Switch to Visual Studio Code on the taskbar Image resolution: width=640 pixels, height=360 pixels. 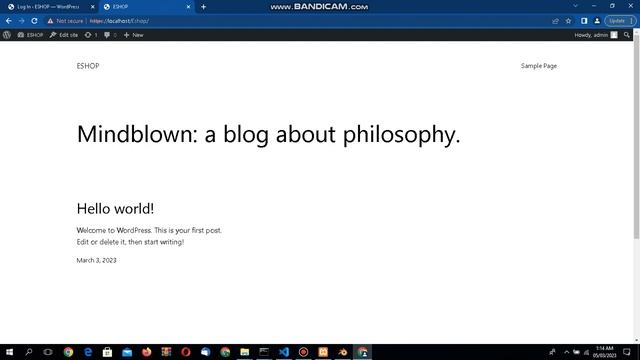(x=284, y=352)
